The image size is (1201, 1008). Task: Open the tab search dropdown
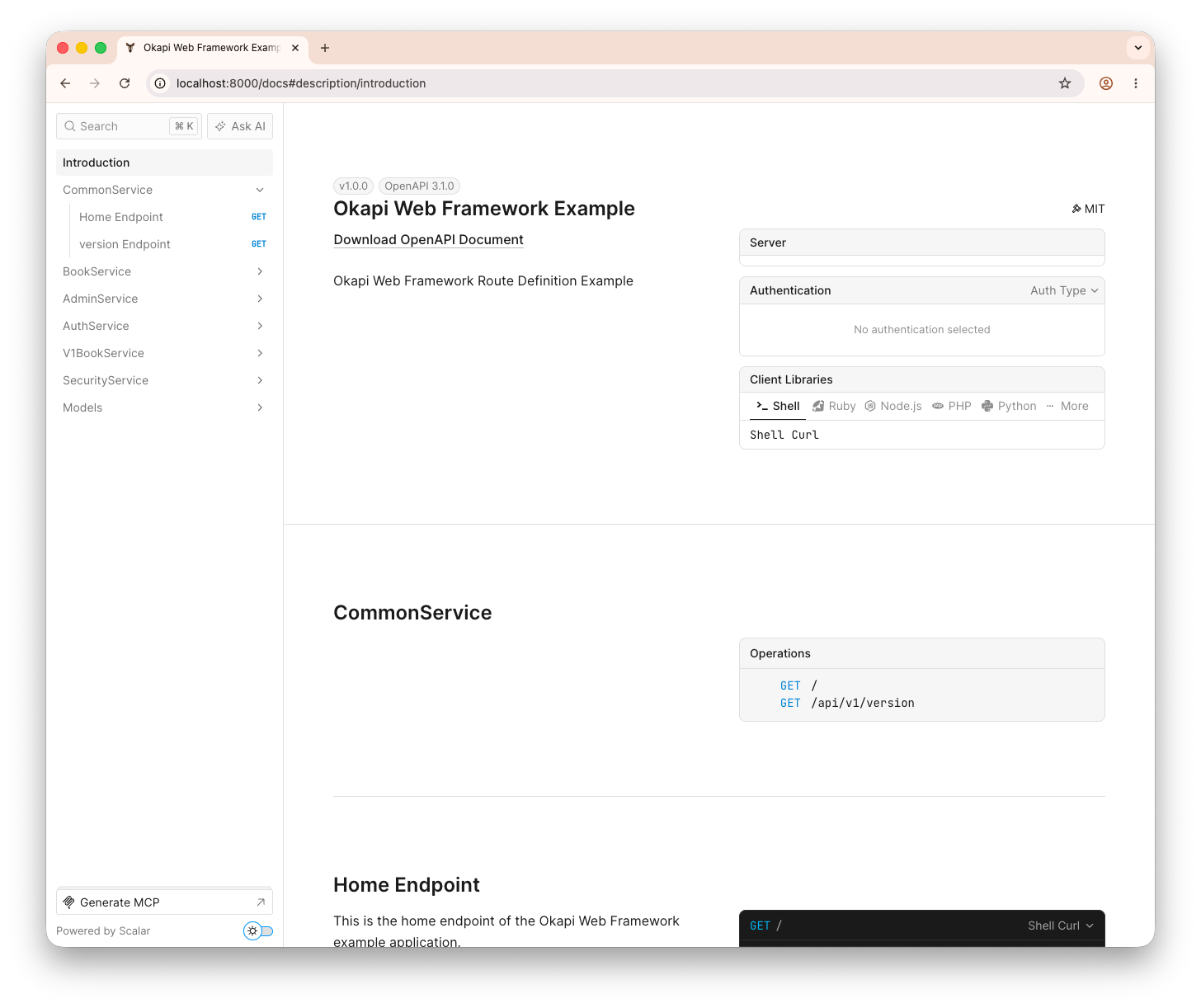click(1138, 48)
